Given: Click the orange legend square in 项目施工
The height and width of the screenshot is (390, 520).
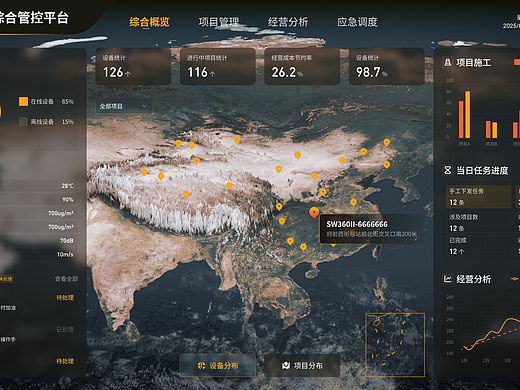Looking at the screenshot, I should pyautogui.click(x=517, y=62).
